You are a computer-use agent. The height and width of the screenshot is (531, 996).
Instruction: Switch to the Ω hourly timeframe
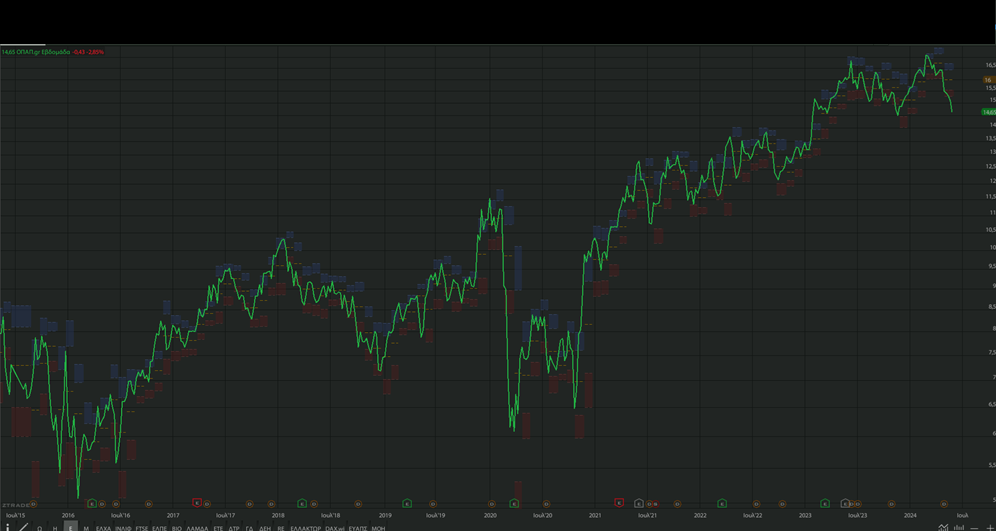tap(39, 528)
